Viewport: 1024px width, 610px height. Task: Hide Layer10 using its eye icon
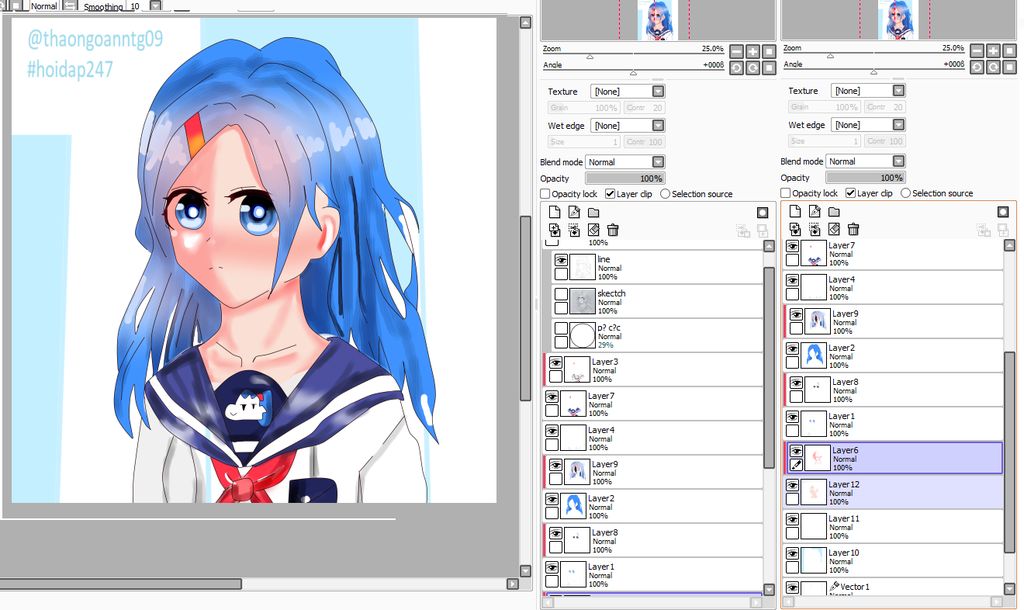click(792, 553)
